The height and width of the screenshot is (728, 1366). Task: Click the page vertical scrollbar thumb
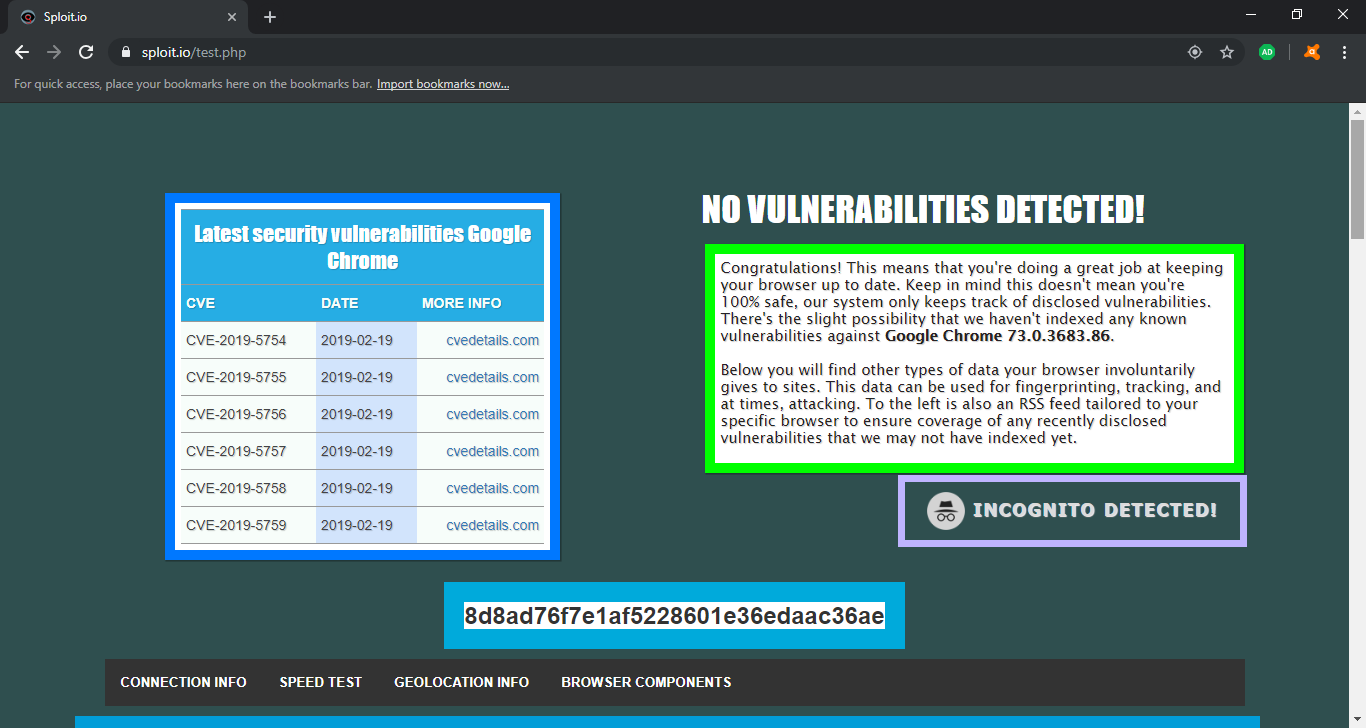1357,178
